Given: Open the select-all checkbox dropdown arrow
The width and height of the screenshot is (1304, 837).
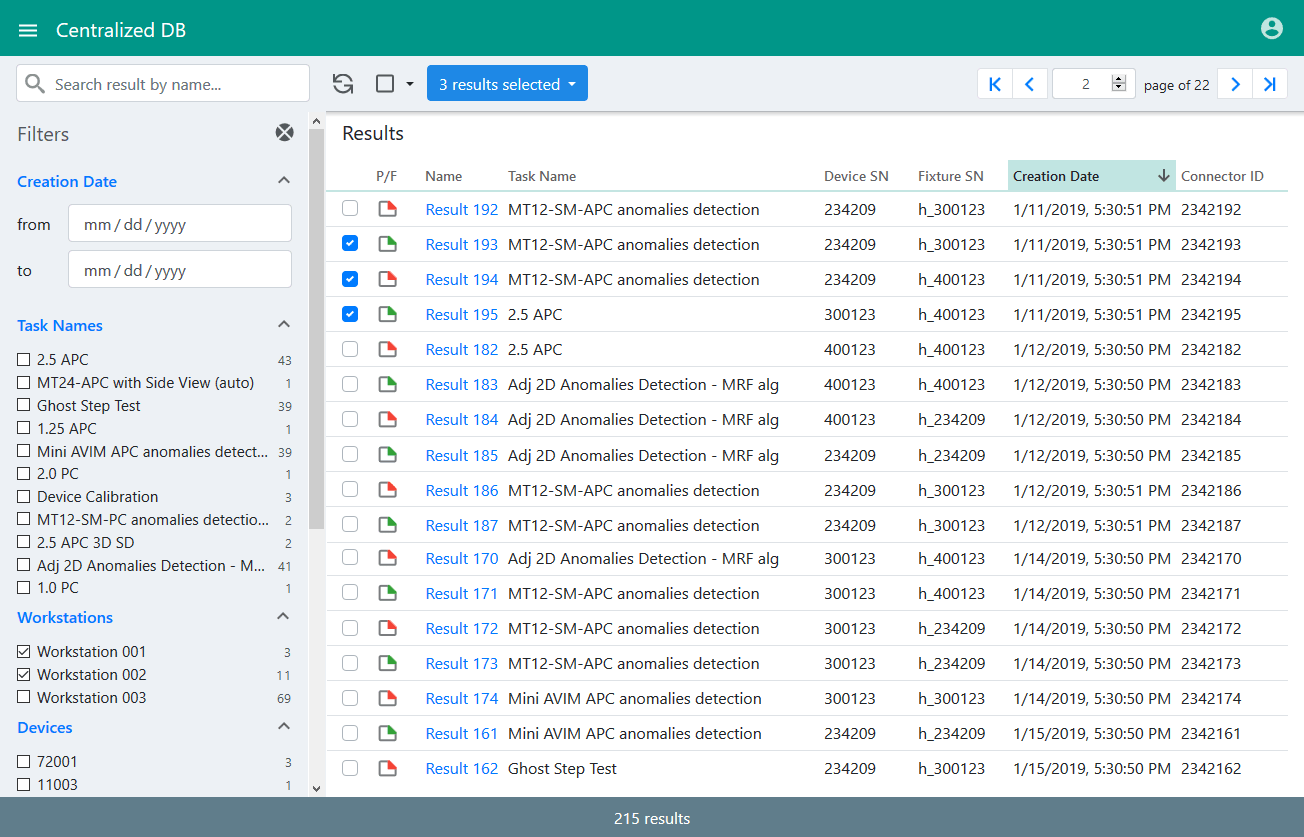Looking at the screenshot, I should pos(410,84).
